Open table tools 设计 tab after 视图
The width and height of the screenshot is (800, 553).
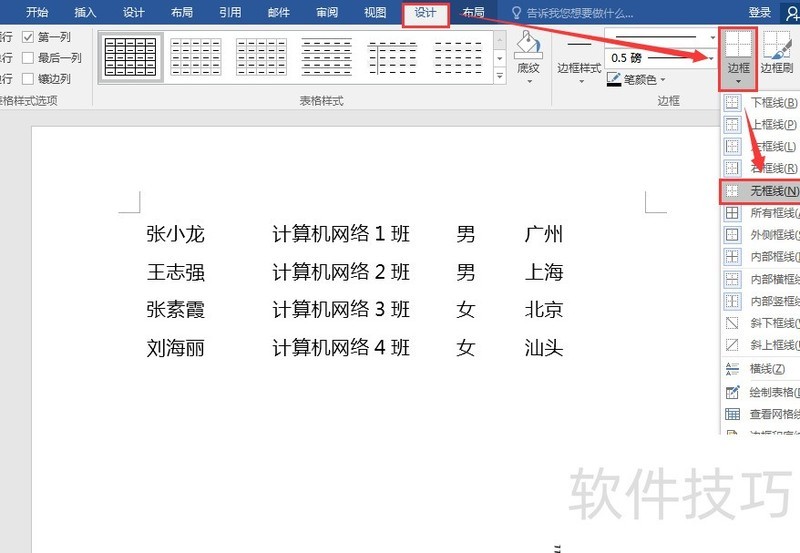pyautogui.click(x=426, y=13)
